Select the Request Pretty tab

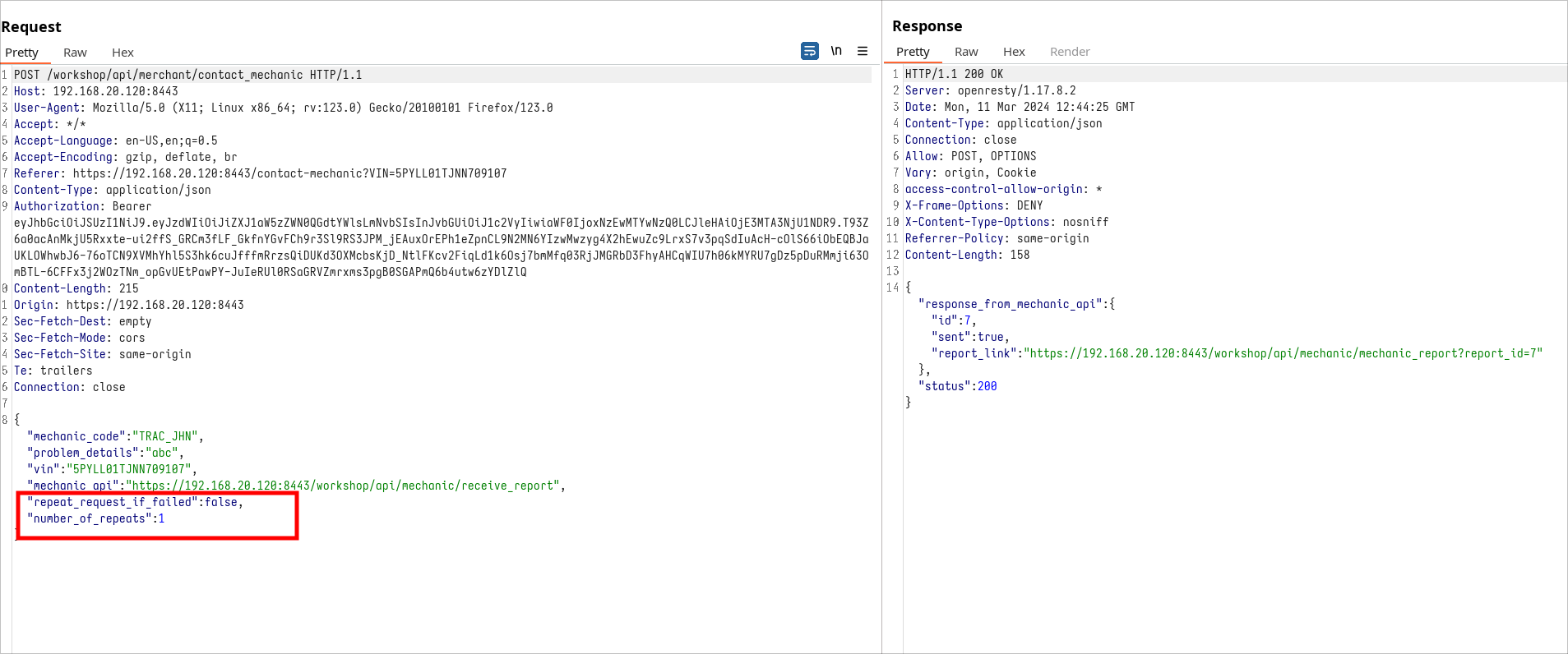coord(22,53)
